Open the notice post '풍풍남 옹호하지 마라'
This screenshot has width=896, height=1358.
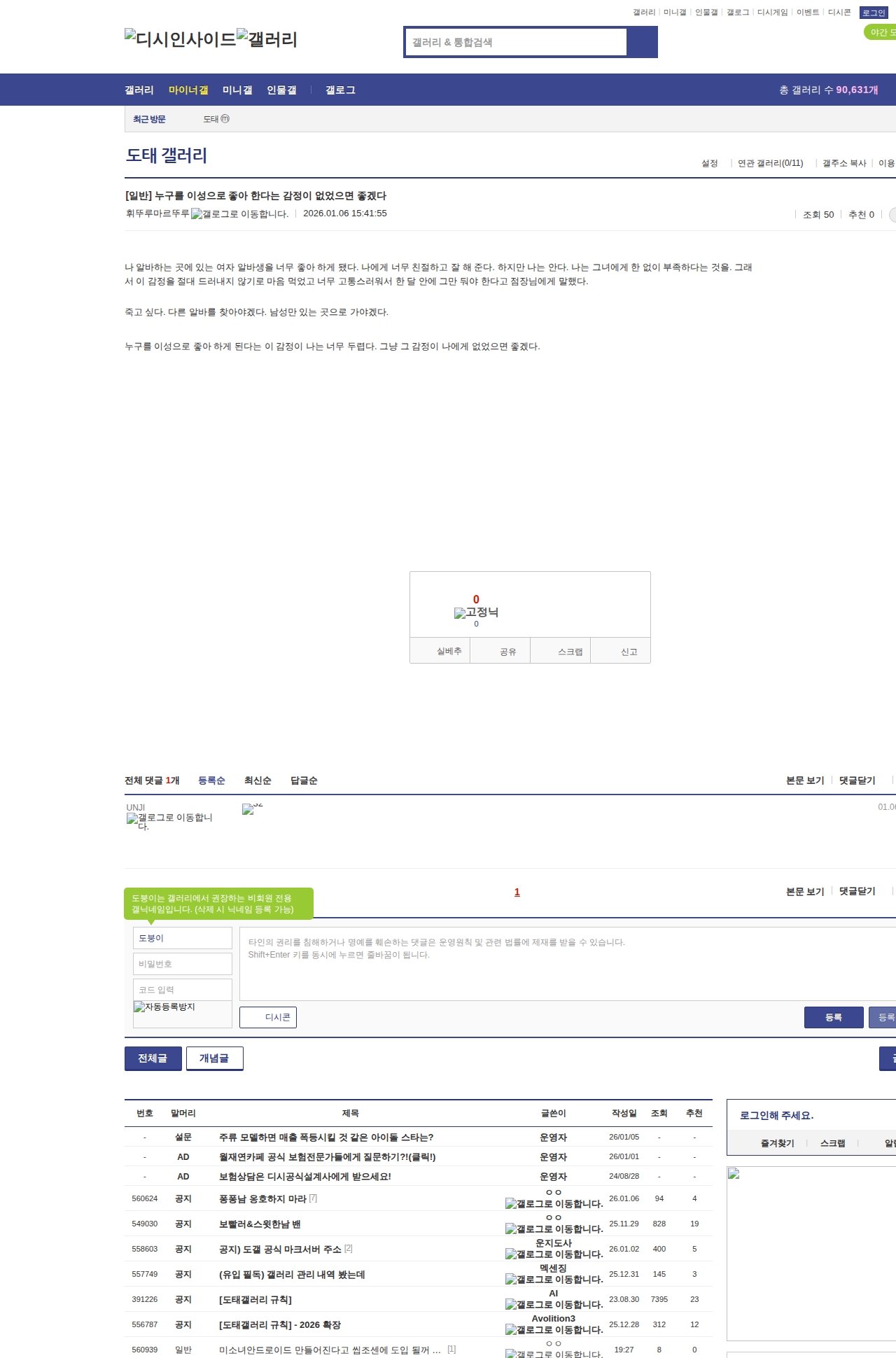262,1198
